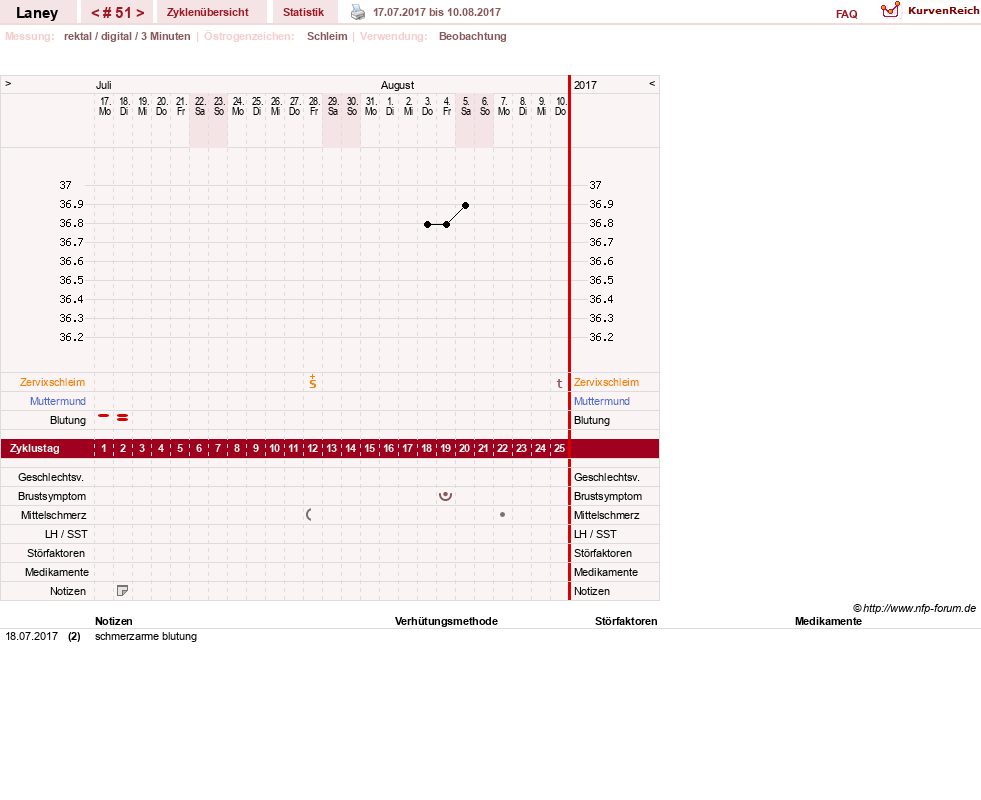Click the Brustsymptom symbol on cycle day 19
The width and height of the screenshot is (981, 800).
click(x=445, y=495)
